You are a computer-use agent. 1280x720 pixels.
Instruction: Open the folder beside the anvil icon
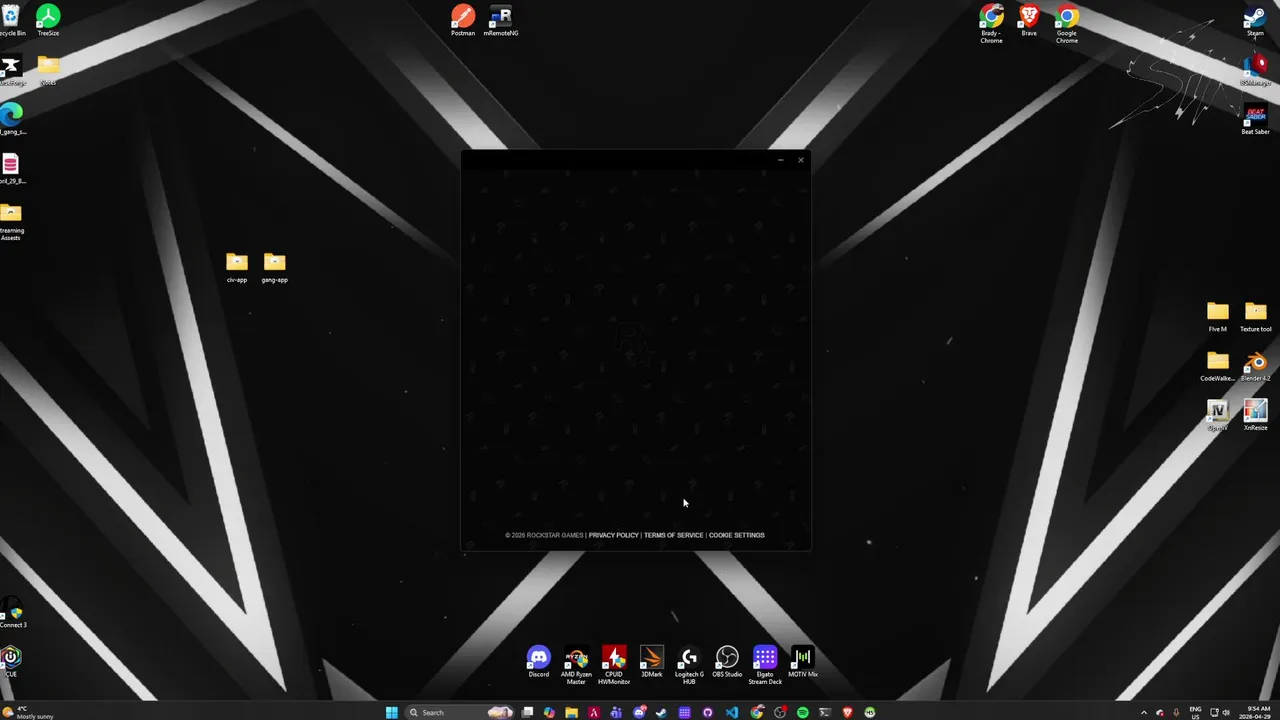coord(48,70)
